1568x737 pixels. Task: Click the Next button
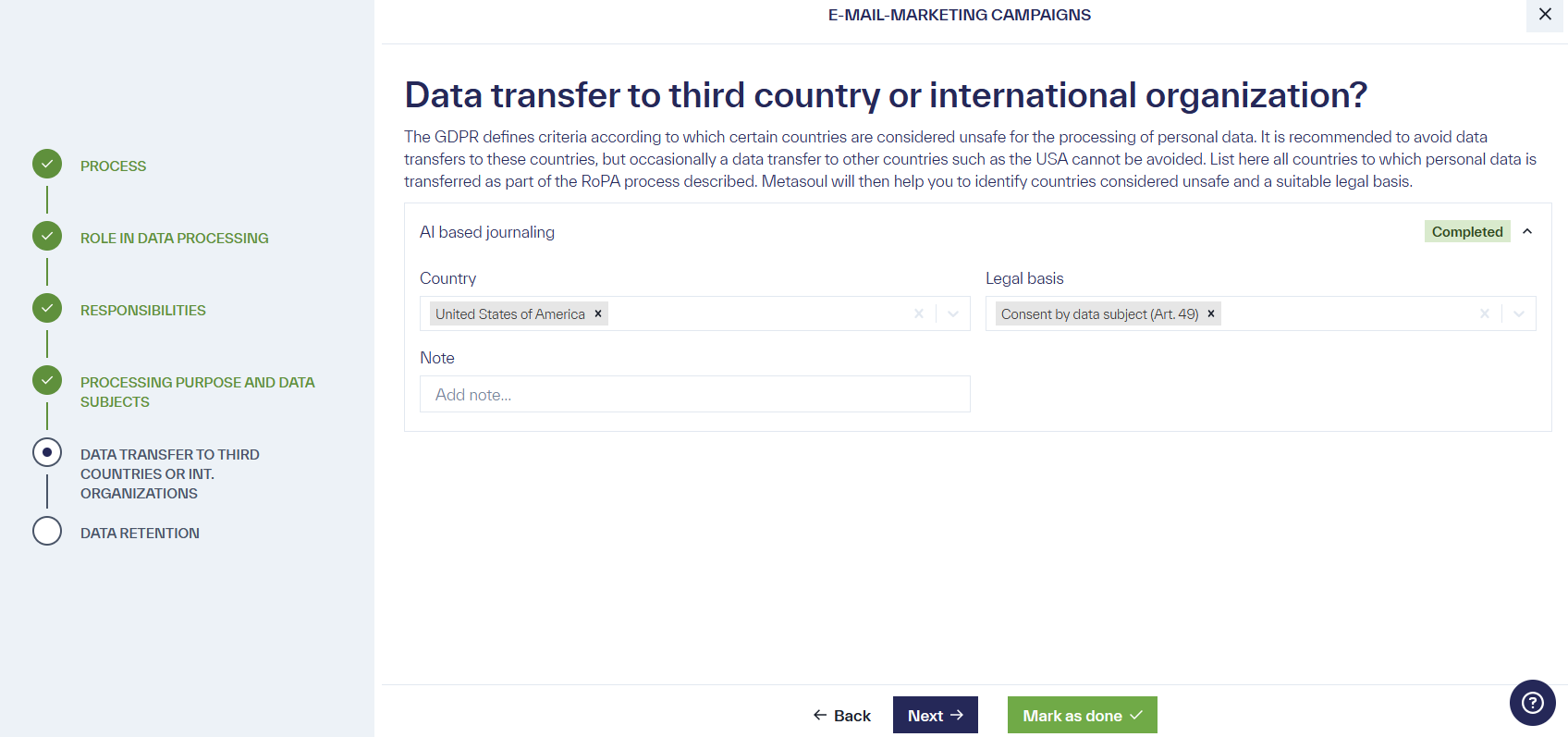tap(935, 714)
